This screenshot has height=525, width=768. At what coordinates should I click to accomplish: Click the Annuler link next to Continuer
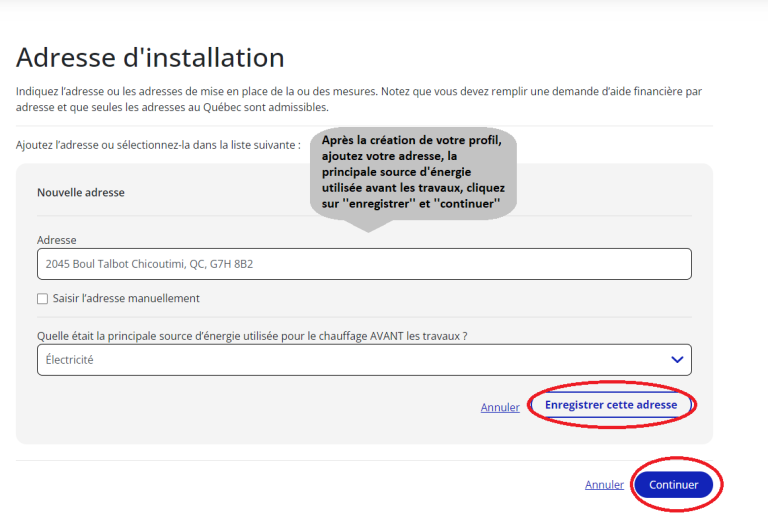coord(604,485)
